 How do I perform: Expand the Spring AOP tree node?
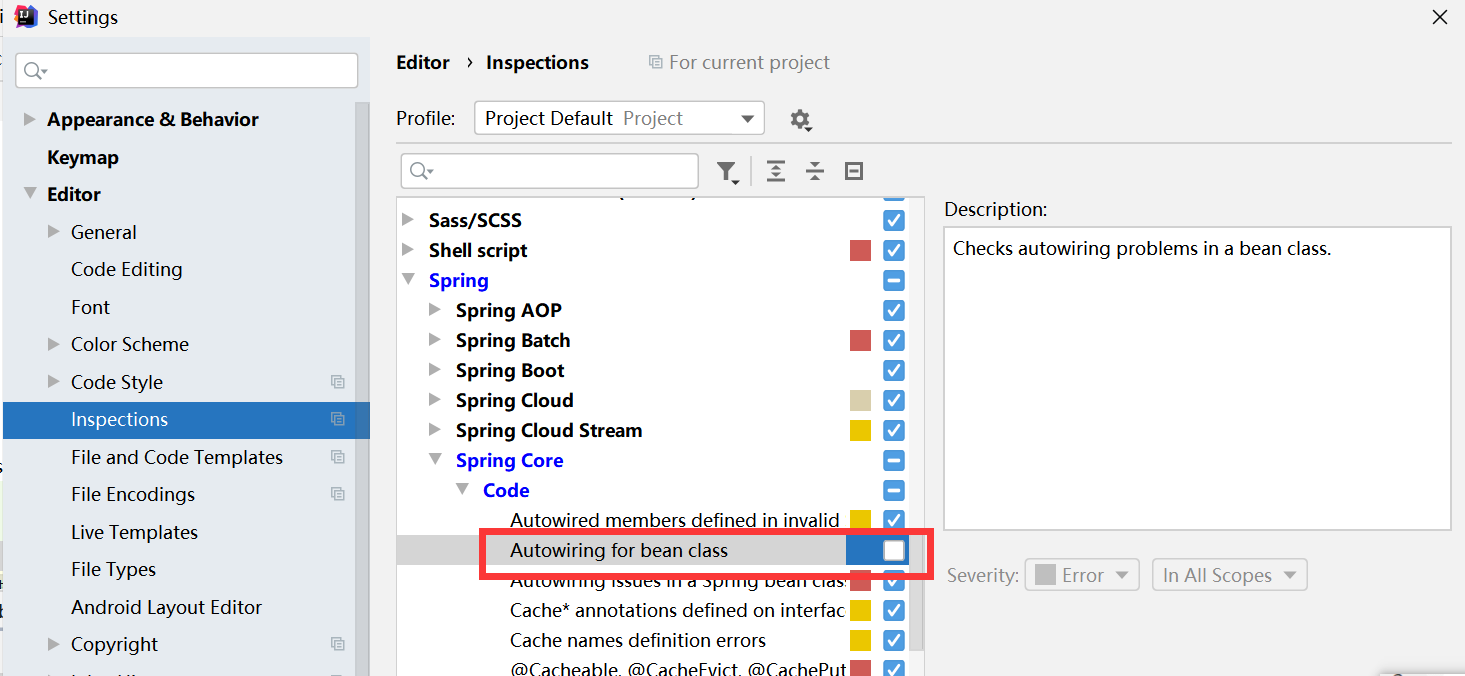click(x=435, y=310)
